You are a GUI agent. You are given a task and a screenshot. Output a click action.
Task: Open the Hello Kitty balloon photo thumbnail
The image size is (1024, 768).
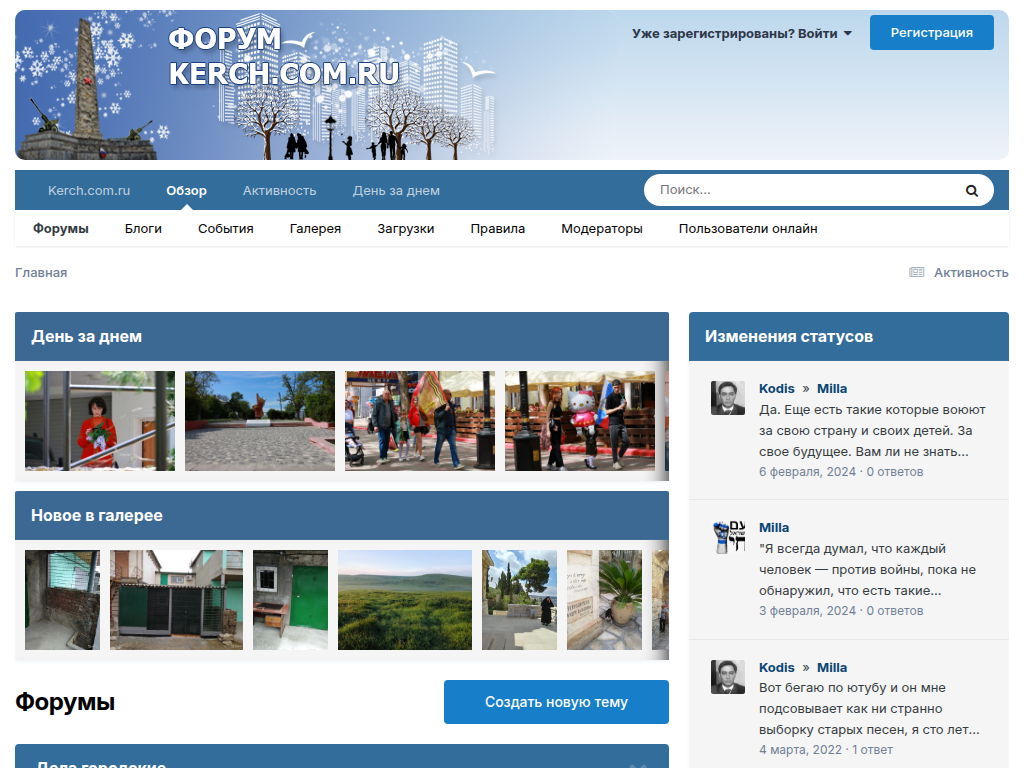(x=579, y=421)
